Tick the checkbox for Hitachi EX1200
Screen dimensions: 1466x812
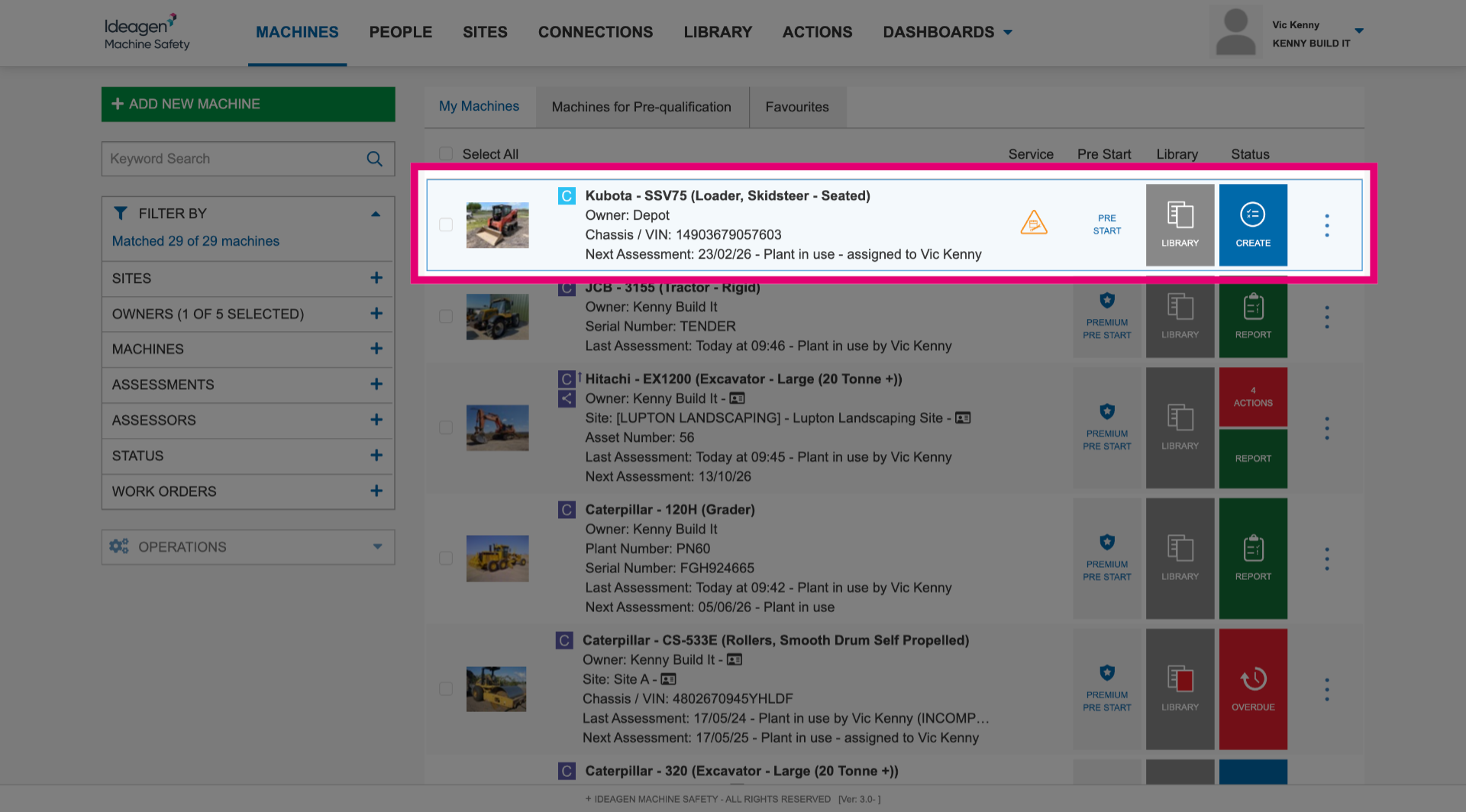(x=446, y=428)
